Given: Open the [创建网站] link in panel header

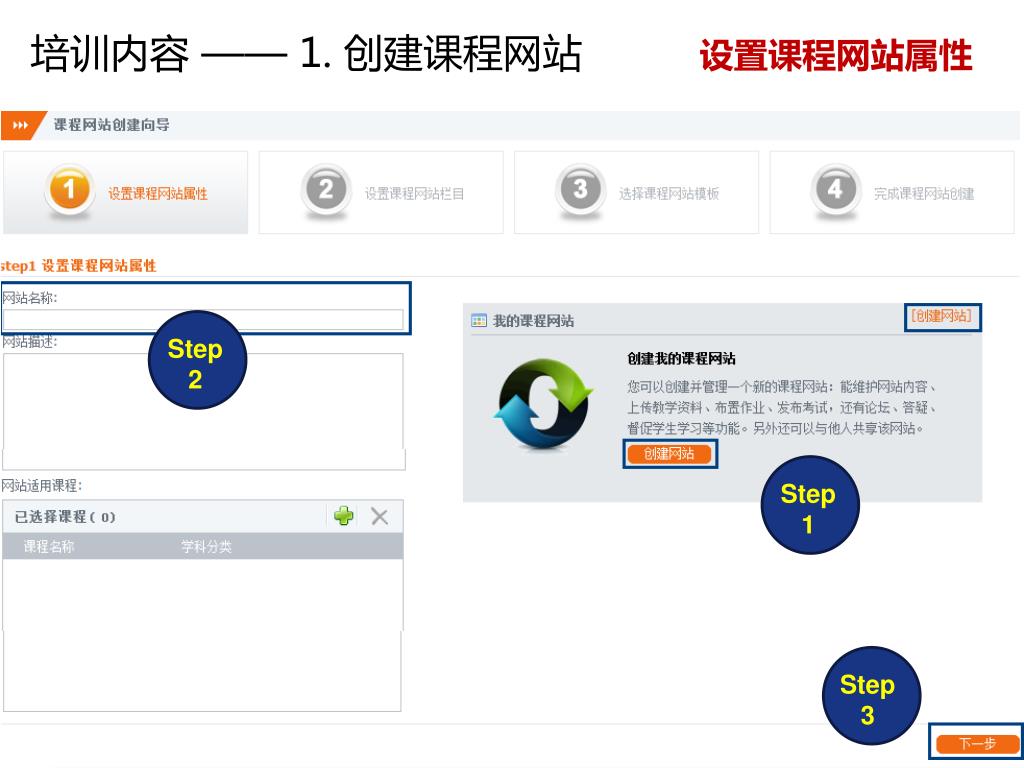Looking at the screenshot, I should tap(942, 316).
